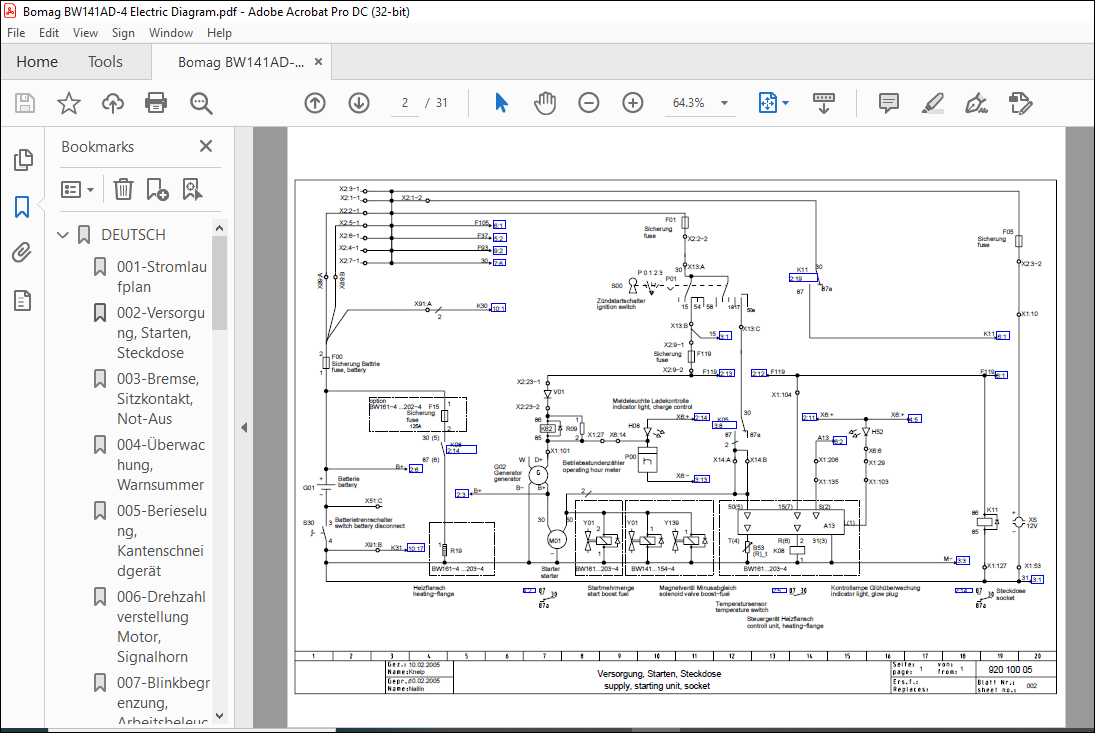Open the Edit menu
The width and height of the screenshot is (1095, 733).
point(49,33)
